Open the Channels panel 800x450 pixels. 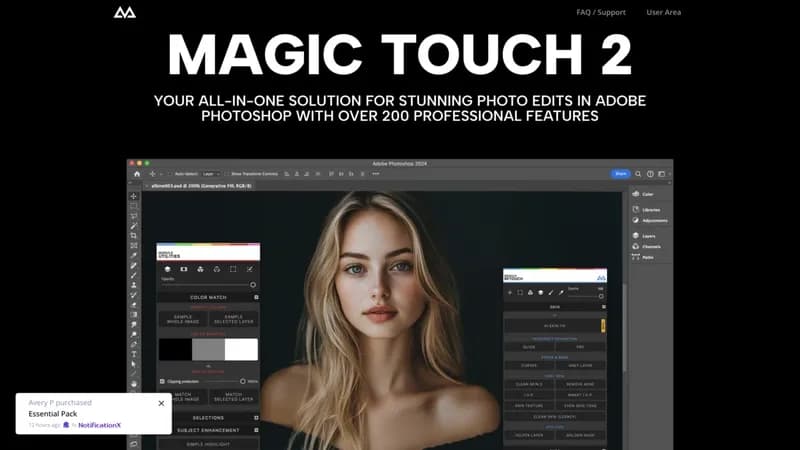click(x=647, y=246)
